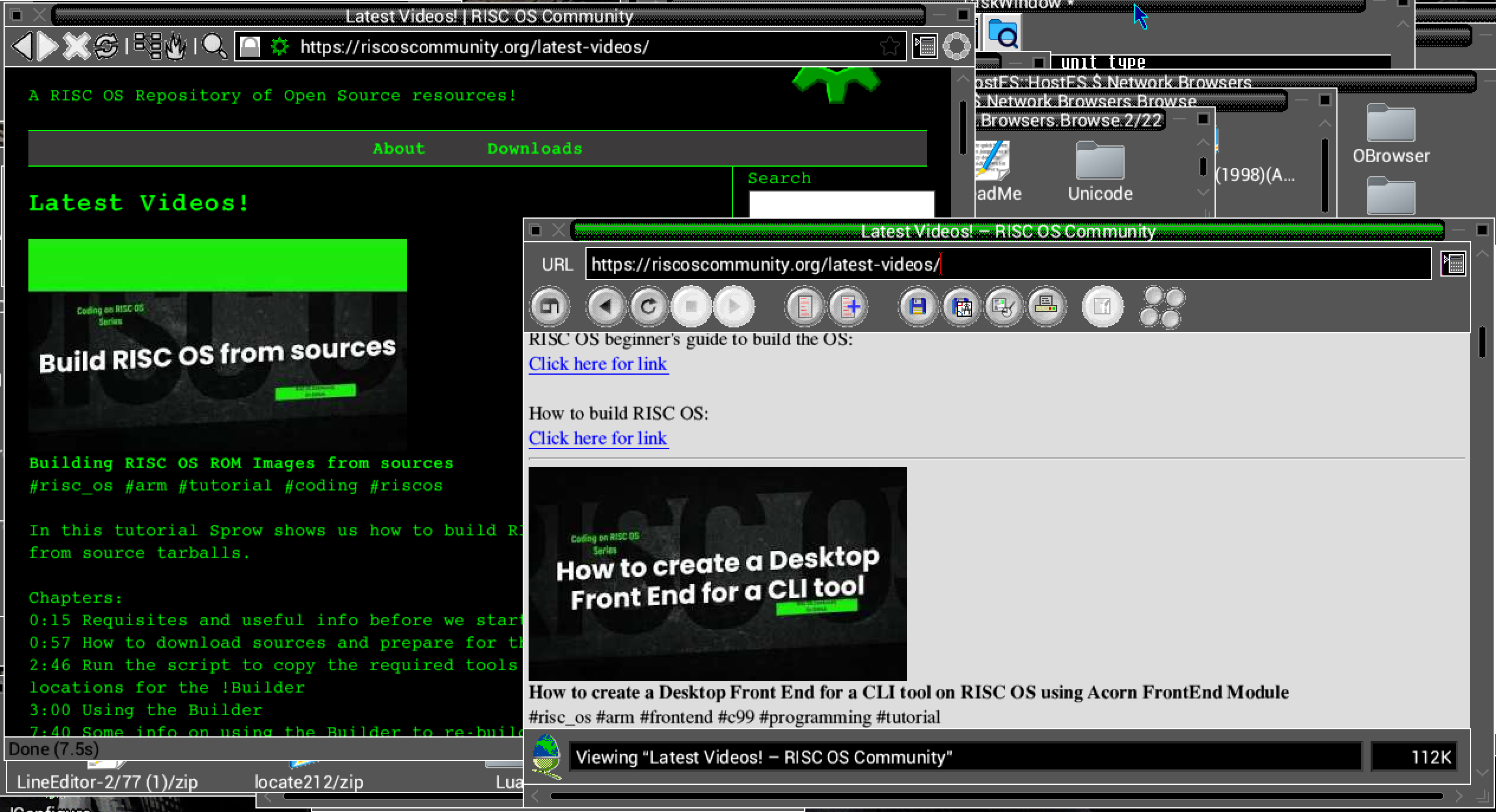Screen dimensions: 1496x812
Task: Add page to hotlist in Browse
Action: tap(848, 307)
